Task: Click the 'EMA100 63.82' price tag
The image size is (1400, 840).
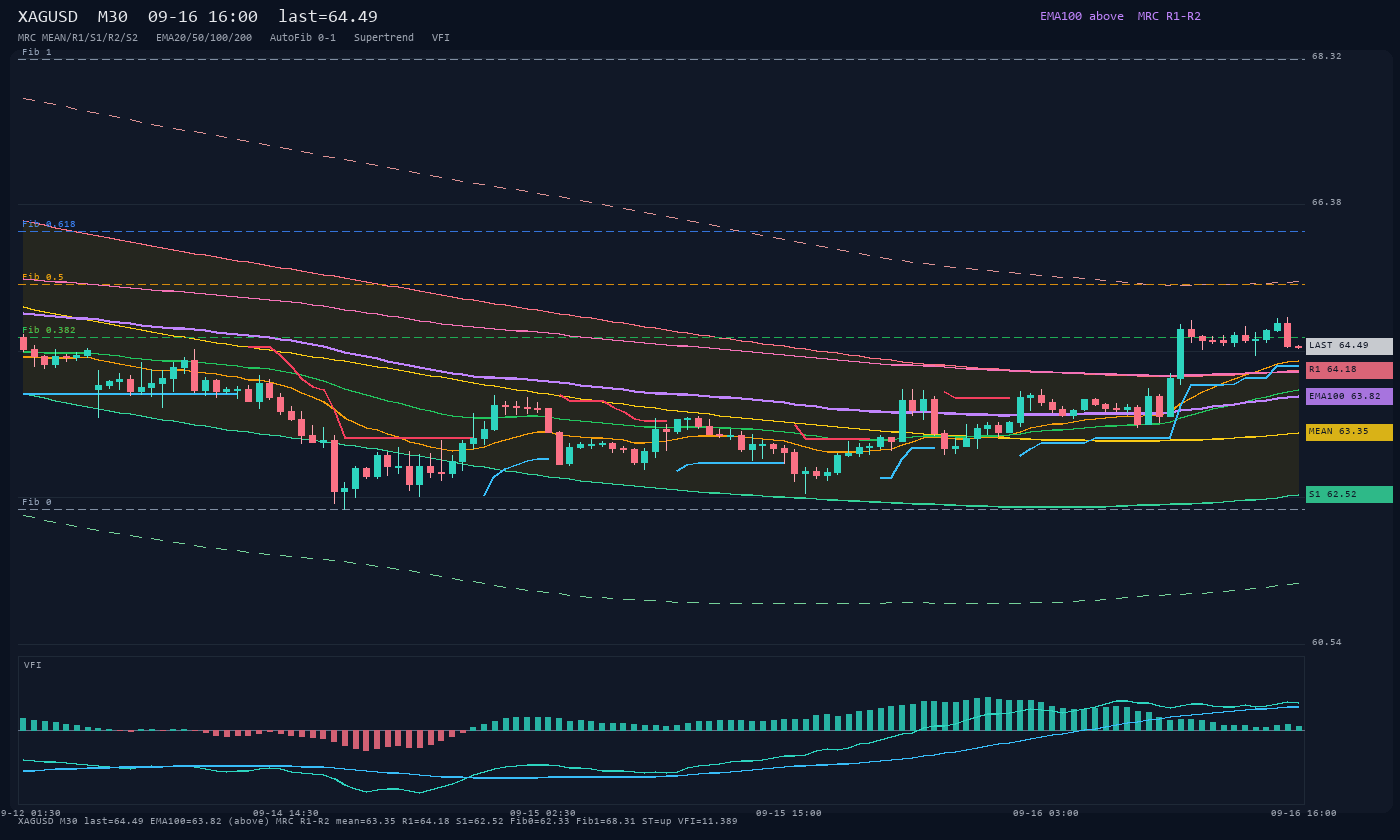Action: 1349,396
